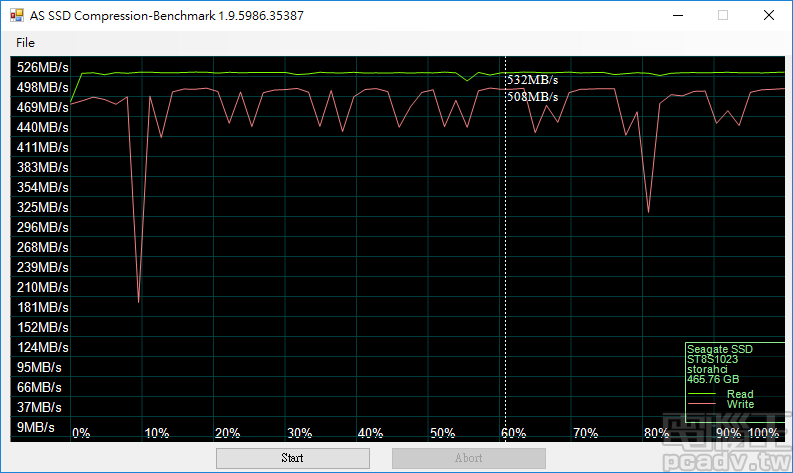Click the 181MB/s axis label

(x=42, y=307)
